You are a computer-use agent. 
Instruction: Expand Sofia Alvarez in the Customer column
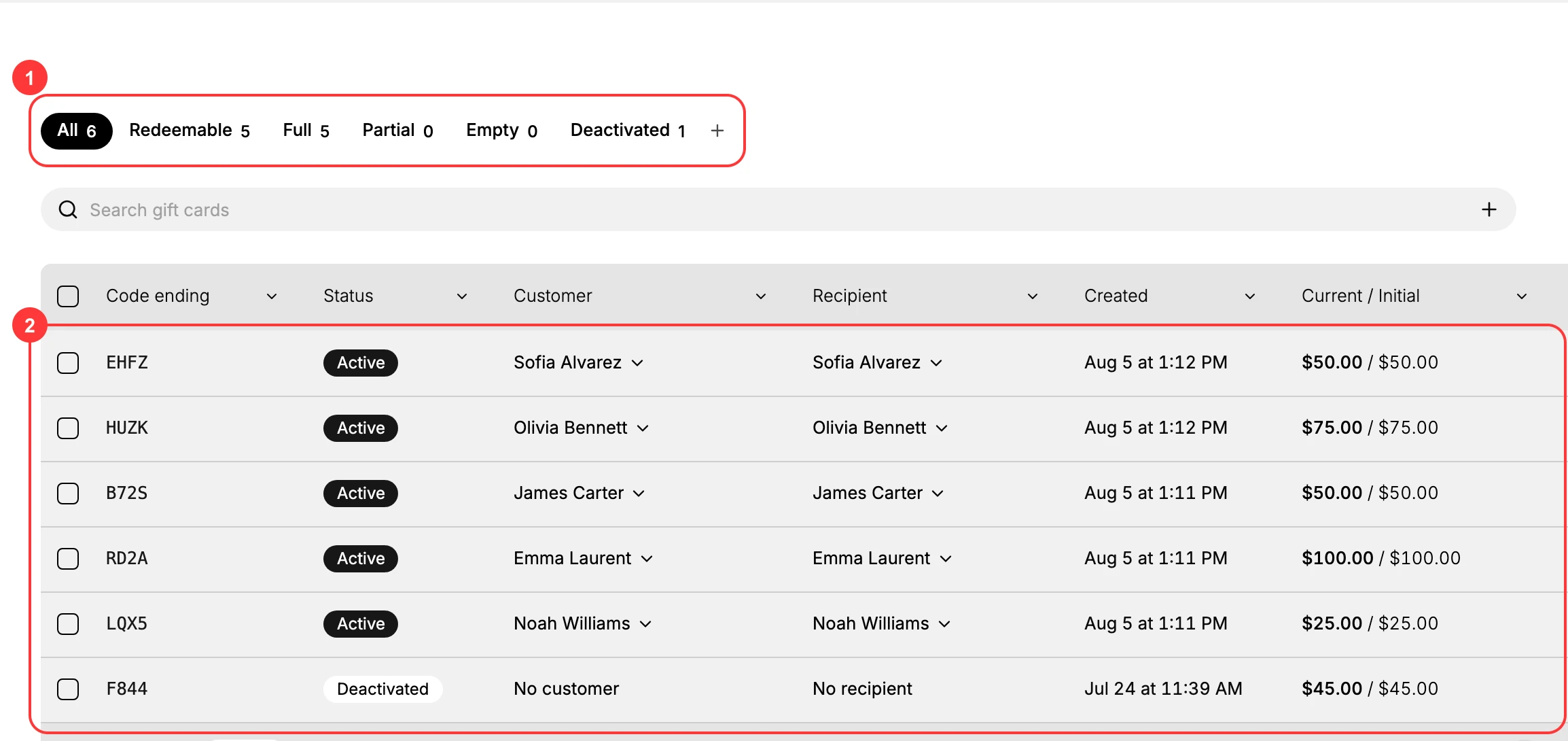tap(637, 363)
